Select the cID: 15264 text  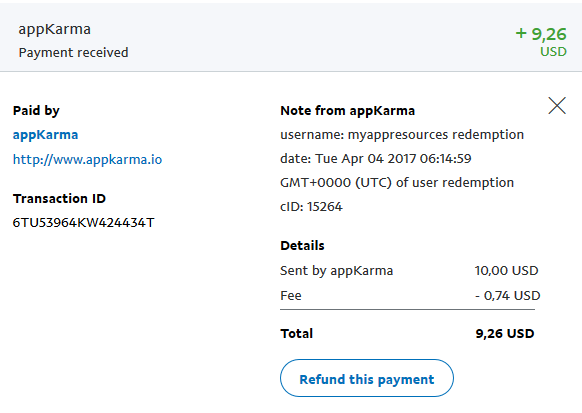coord(311,207)
